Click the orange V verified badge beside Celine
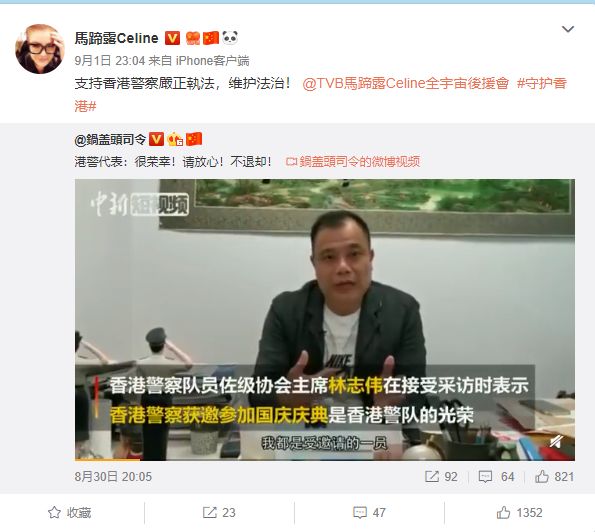The image size is (595, 532). pos(172,38)
